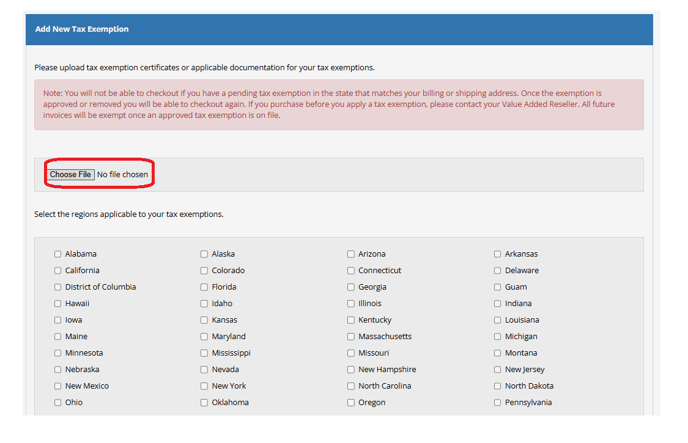Enable the Arkansas checkbox
Image resolution: width=688 pixels, height=443 pixels.
point(497,254)
